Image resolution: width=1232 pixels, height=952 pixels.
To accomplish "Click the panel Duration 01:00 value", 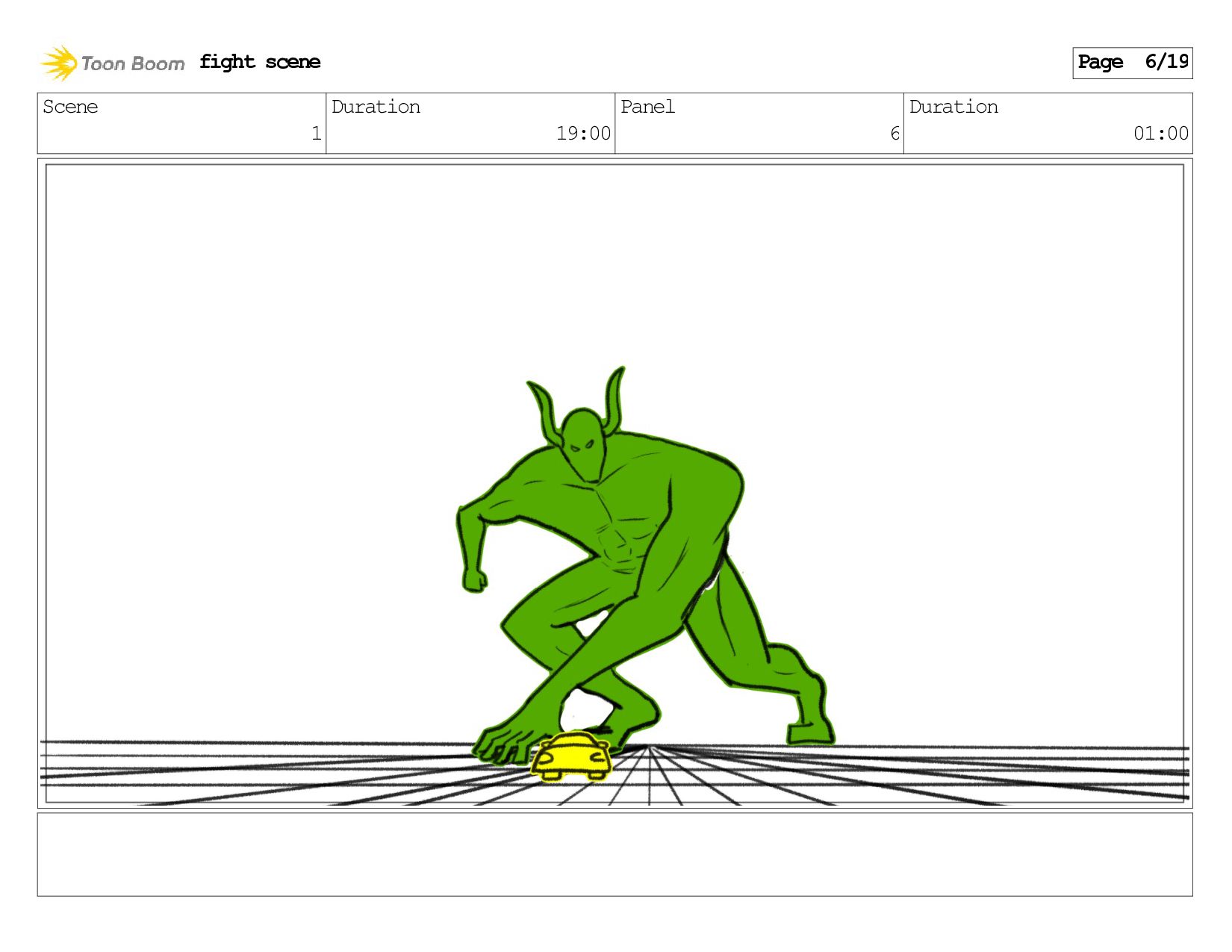I will [1161, 134].
